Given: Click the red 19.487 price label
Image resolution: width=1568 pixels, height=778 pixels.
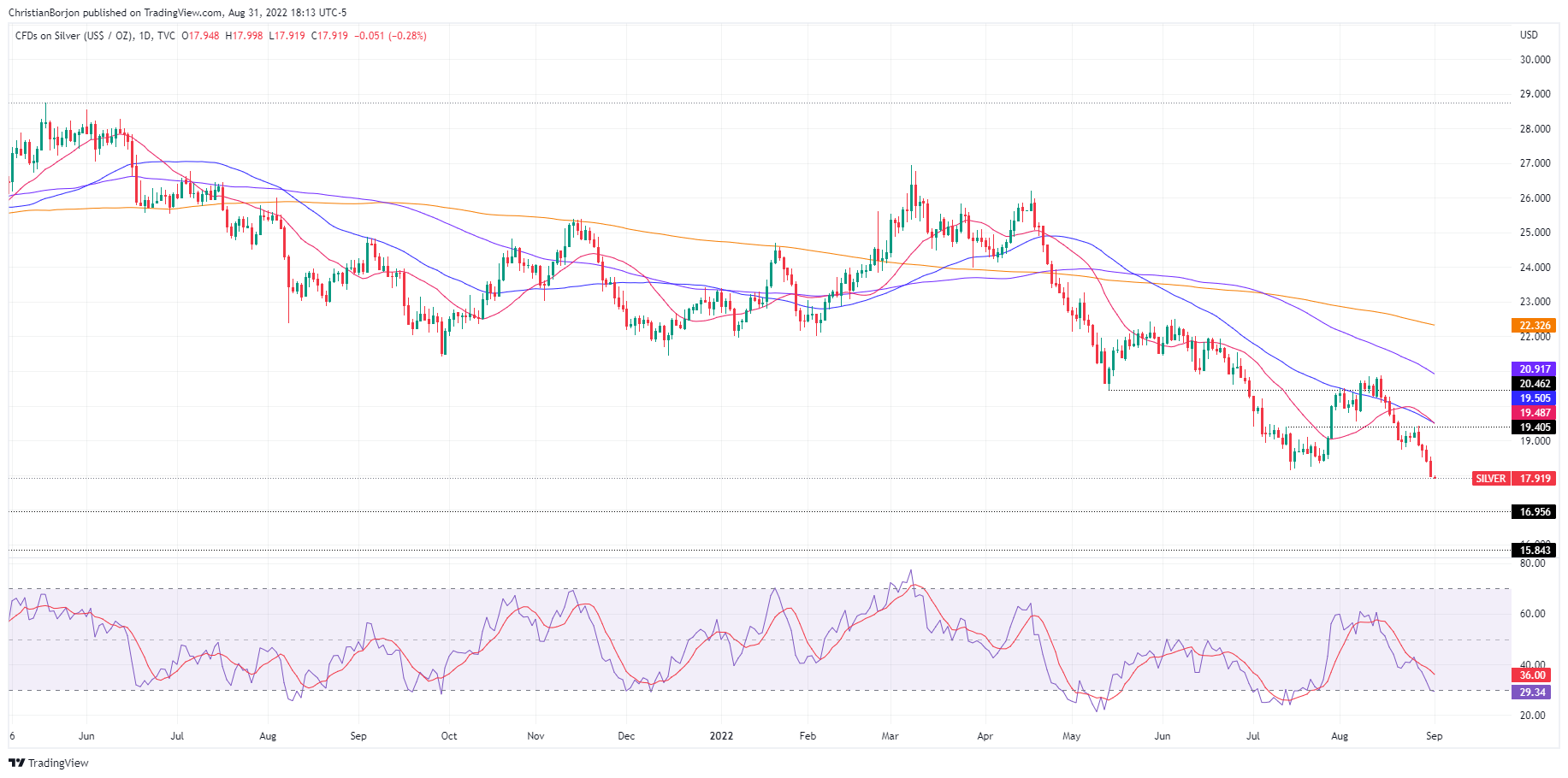Looking at the screenshot, I should (x=1535, y=413).
